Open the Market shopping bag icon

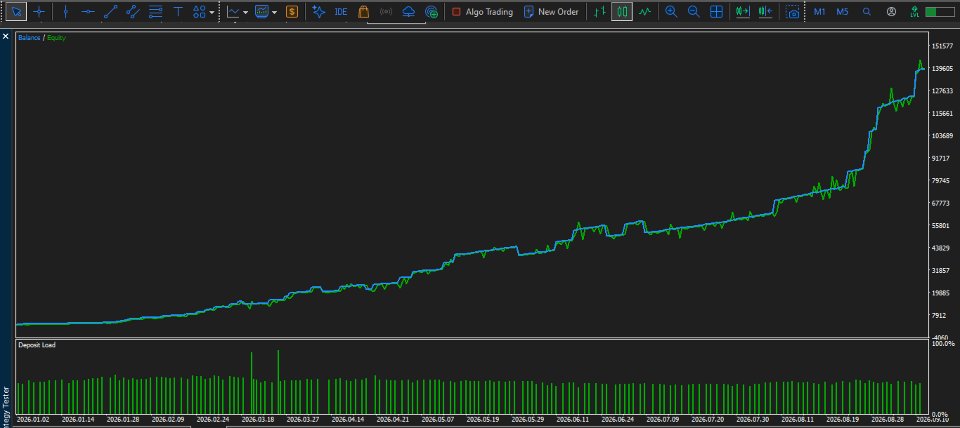coord(363,12)
